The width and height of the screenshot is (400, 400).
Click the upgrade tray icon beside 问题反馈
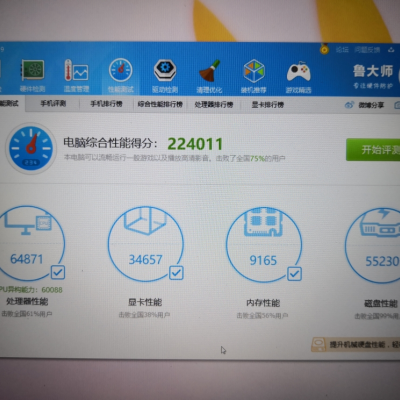391,50
